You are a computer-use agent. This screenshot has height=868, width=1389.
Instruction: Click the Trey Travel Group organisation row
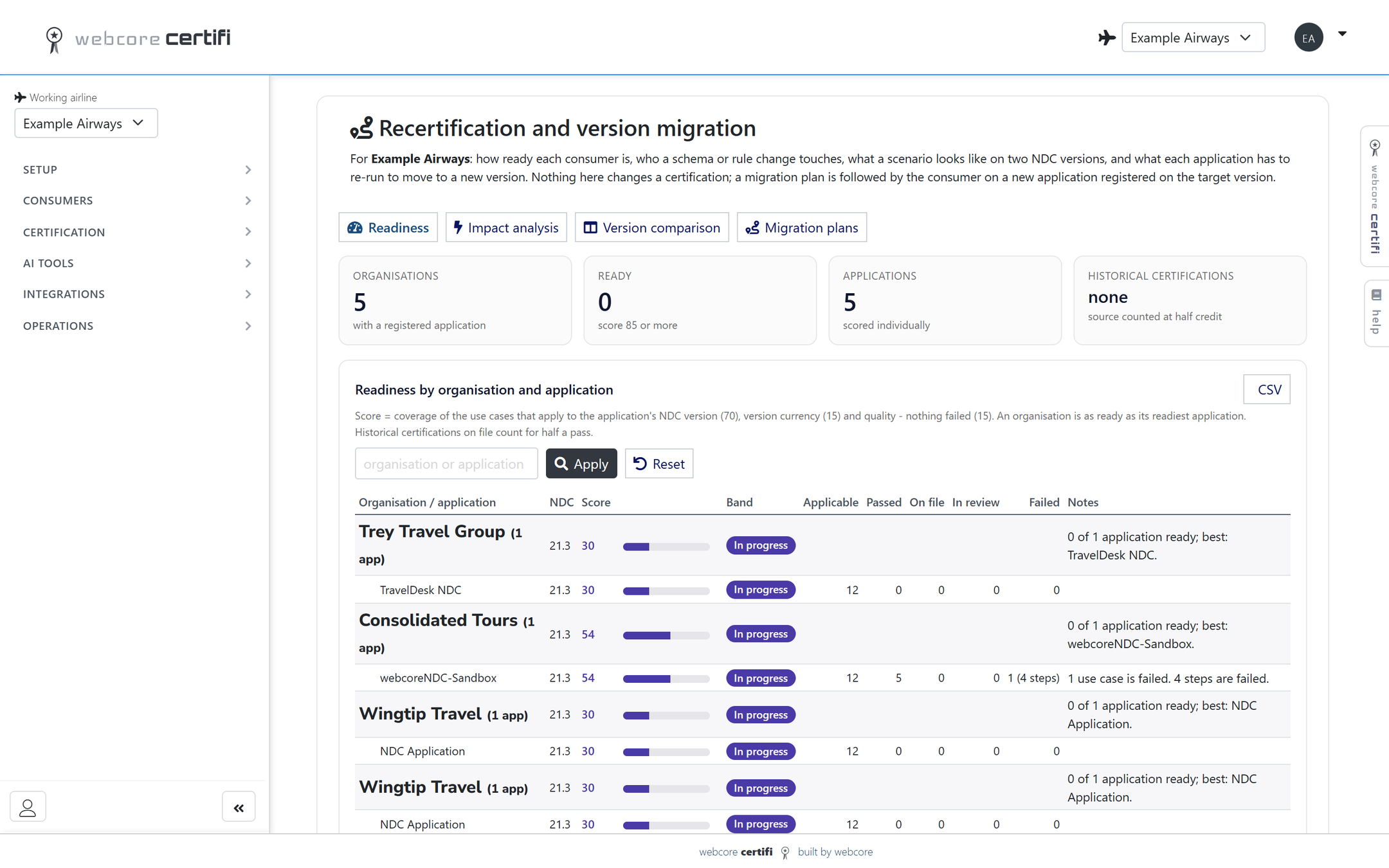[822, 545]
